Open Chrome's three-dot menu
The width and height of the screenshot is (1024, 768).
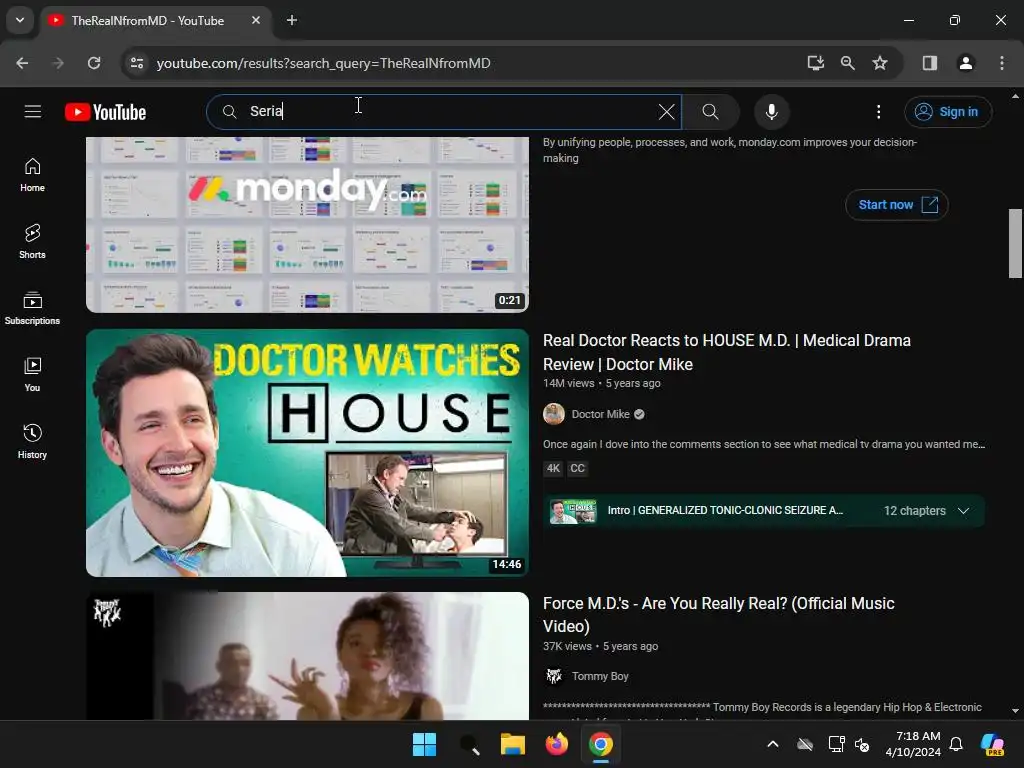click(x=1001, y=63)
